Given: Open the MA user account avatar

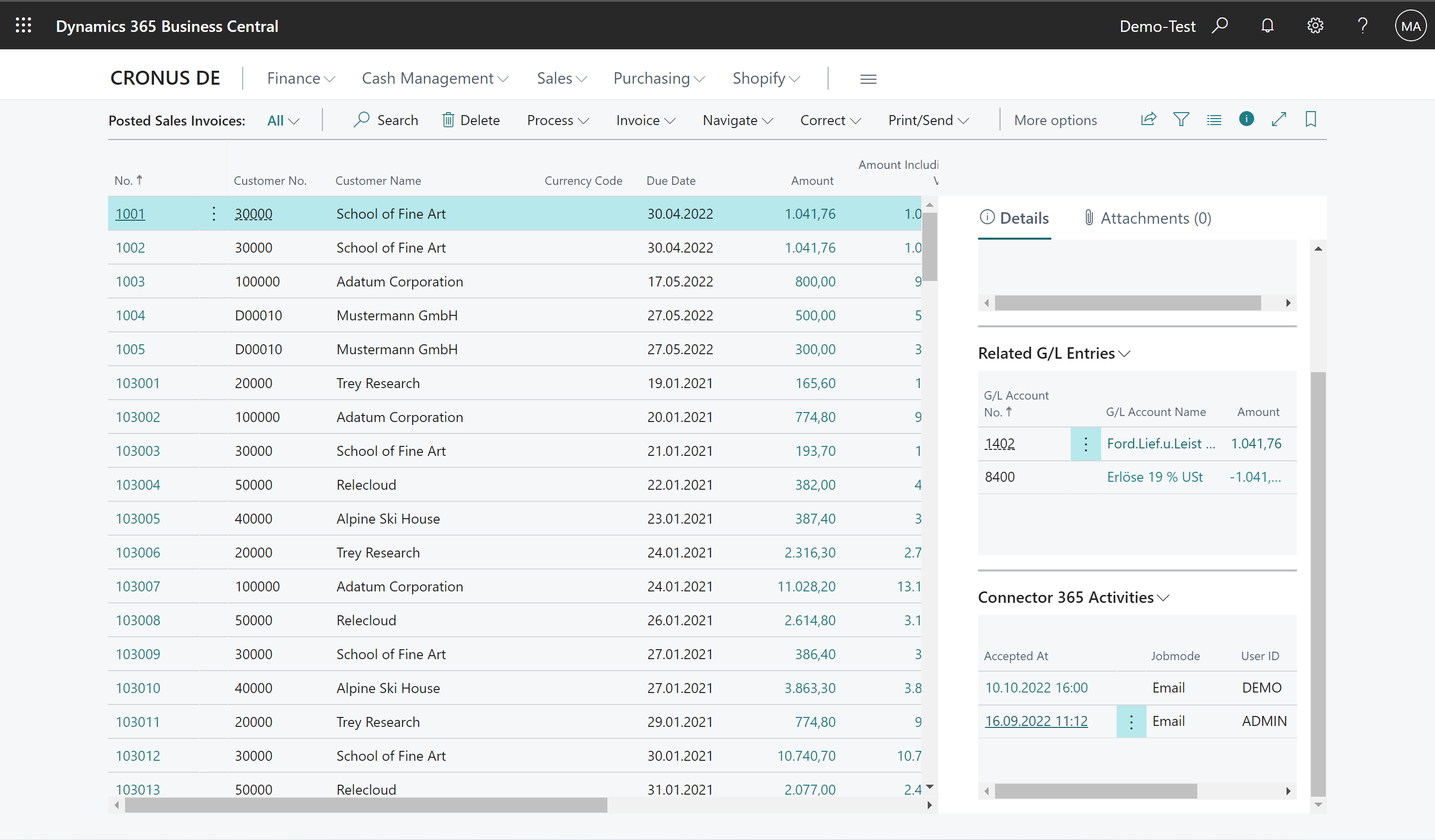Looking at the screenshot, I should [1411, 26].
